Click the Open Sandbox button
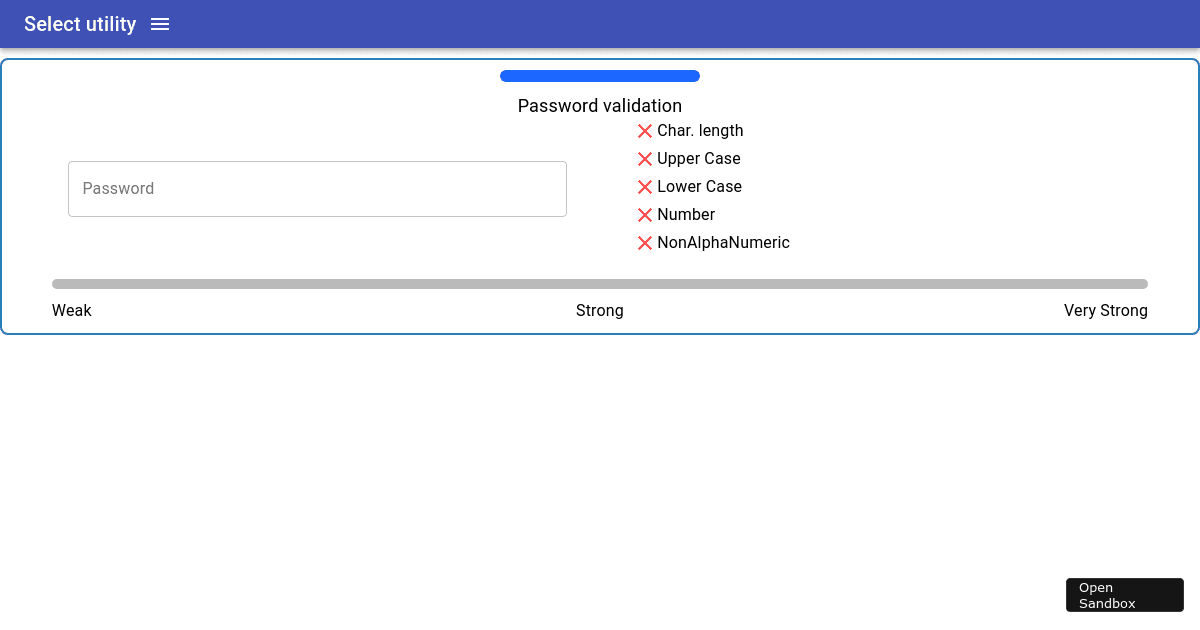 coord(1124,594)
